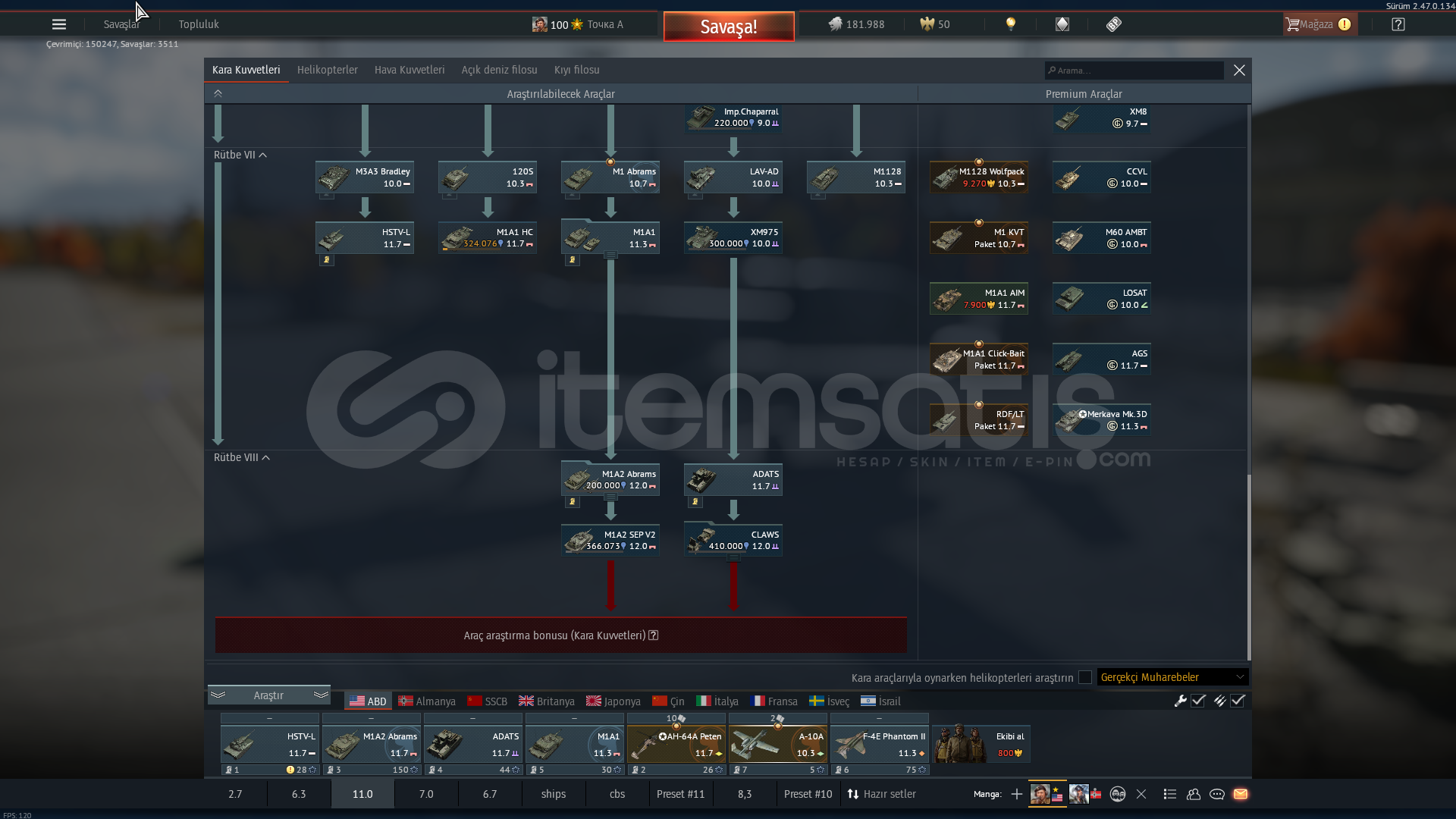Viewport: 1456px width, 819px height.
Task: Select Britanya nation tab
Action: [547, 701]
